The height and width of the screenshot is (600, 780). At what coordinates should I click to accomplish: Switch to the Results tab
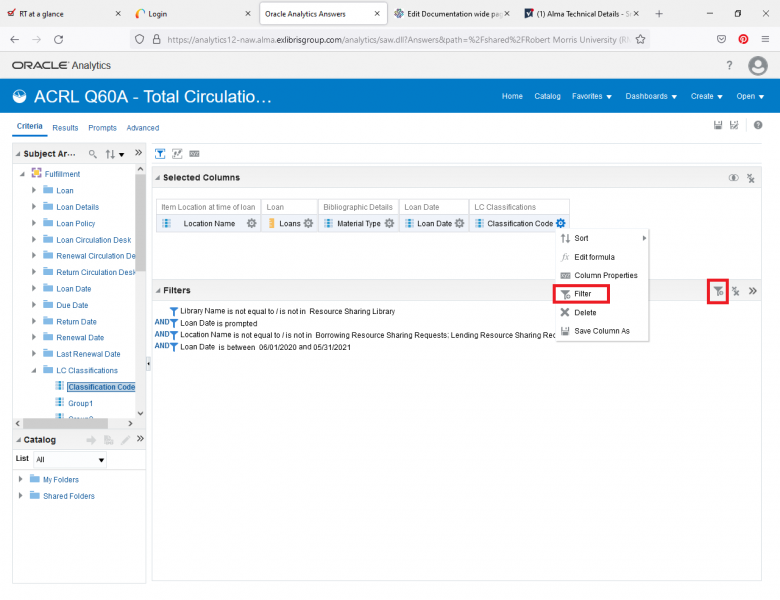pos(65,128)
